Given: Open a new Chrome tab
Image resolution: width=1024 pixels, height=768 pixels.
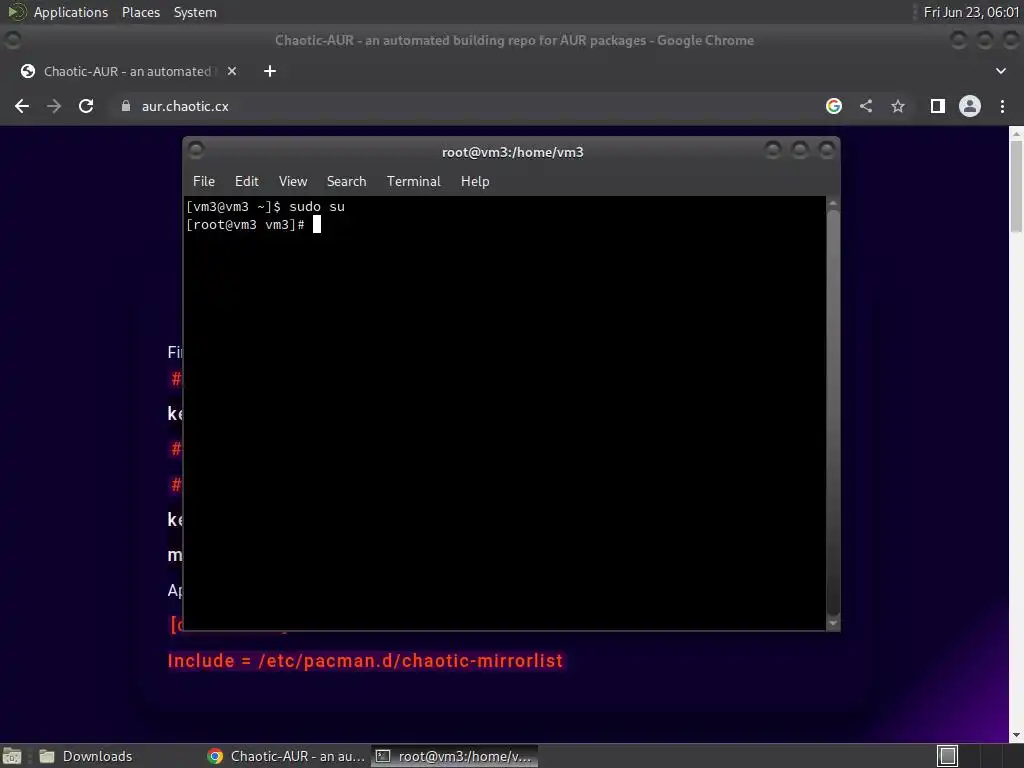Looking at the screenshot, I should tap(270, 71).
